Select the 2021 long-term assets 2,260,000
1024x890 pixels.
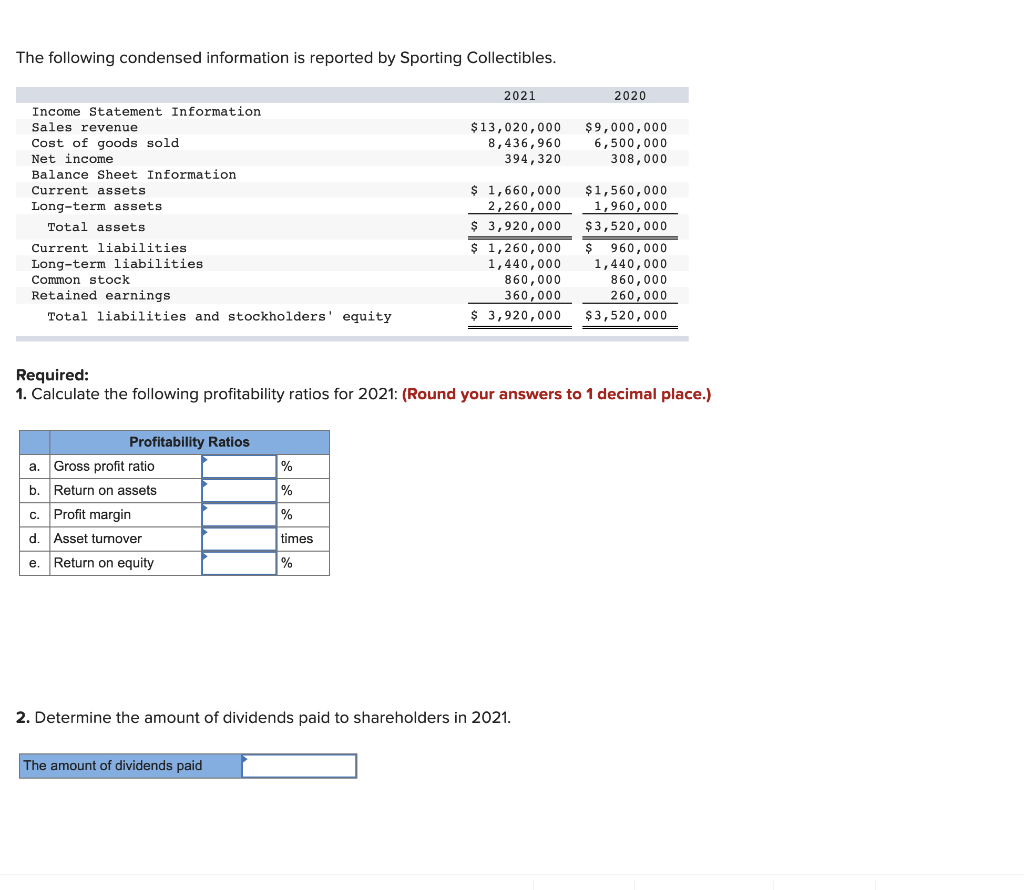pyautogui.click(x=524, y=206)
